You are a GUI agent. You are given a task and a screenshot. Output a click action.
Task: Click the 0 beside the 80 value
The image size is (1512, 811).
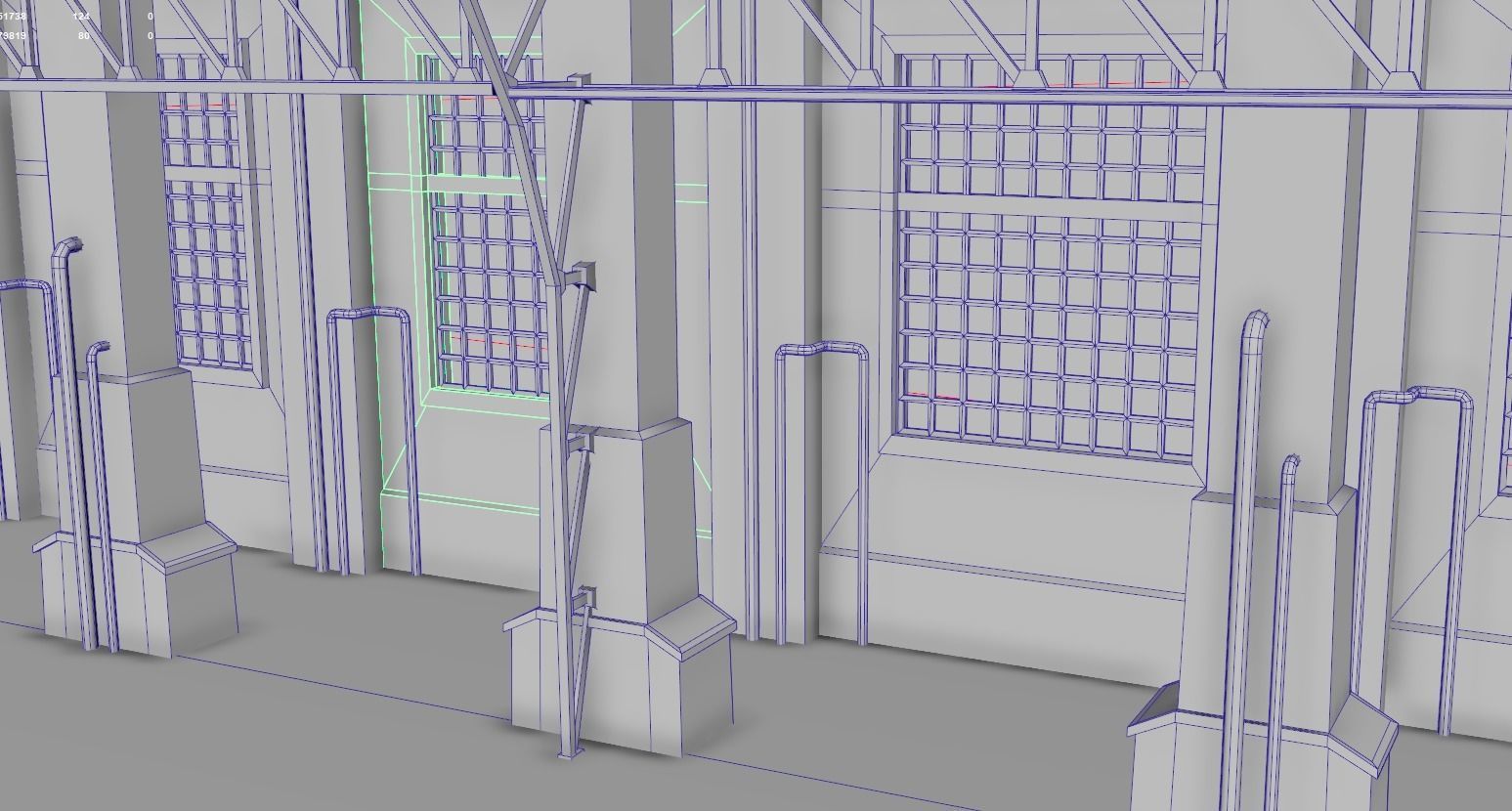[151, 36]
